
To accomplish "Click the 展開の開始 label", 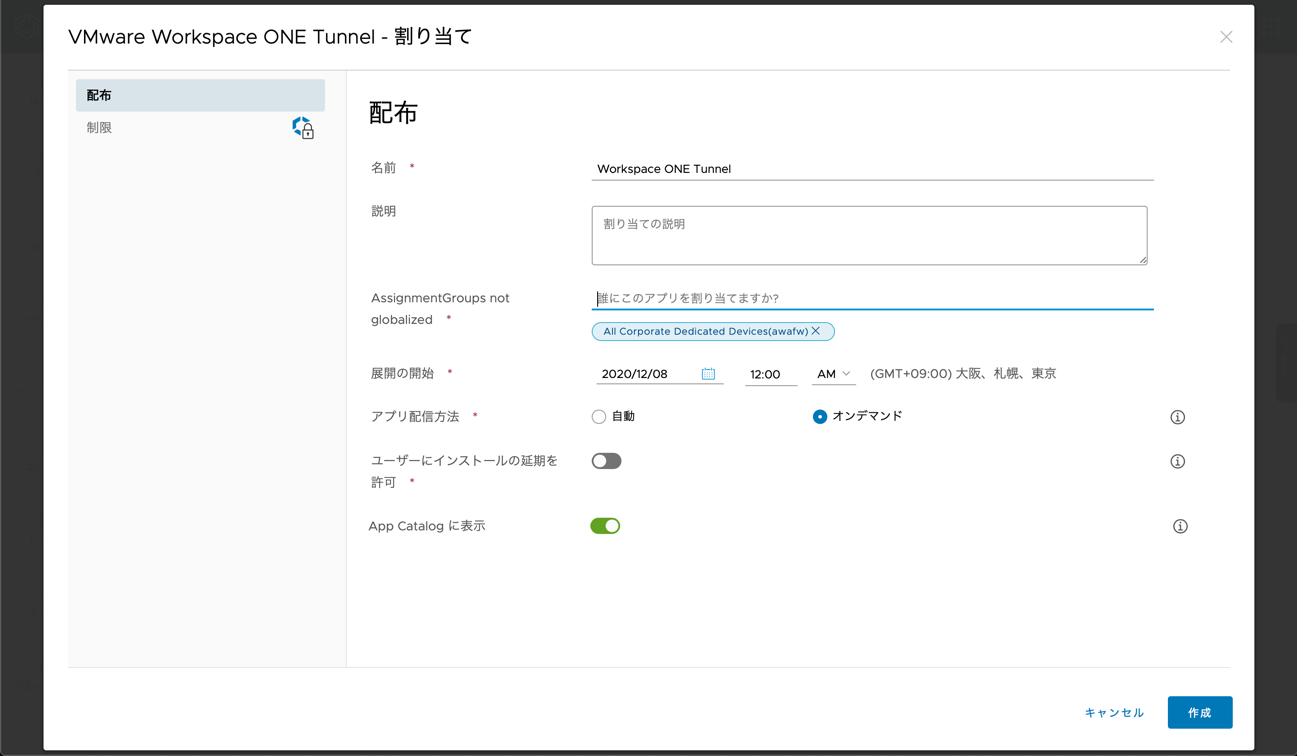I will [402, 373].
